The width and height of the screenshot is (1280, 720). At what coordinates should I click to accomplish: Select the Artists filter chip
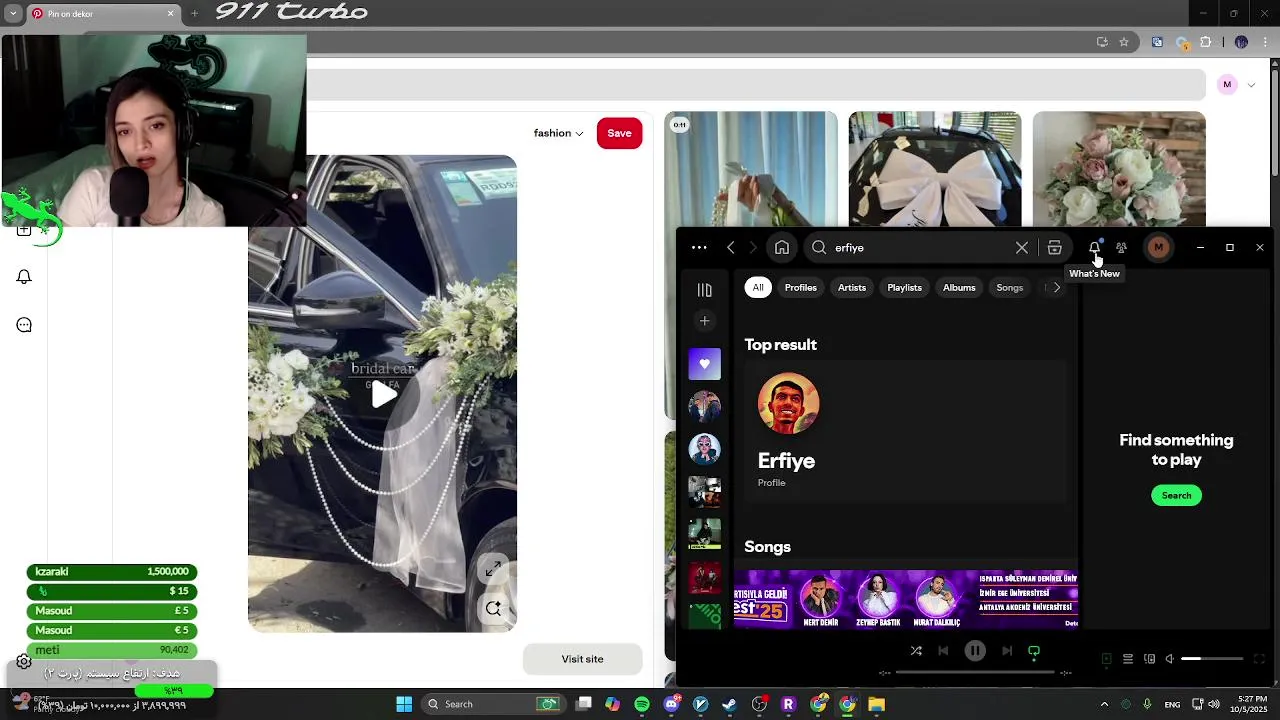pos(852,288)
